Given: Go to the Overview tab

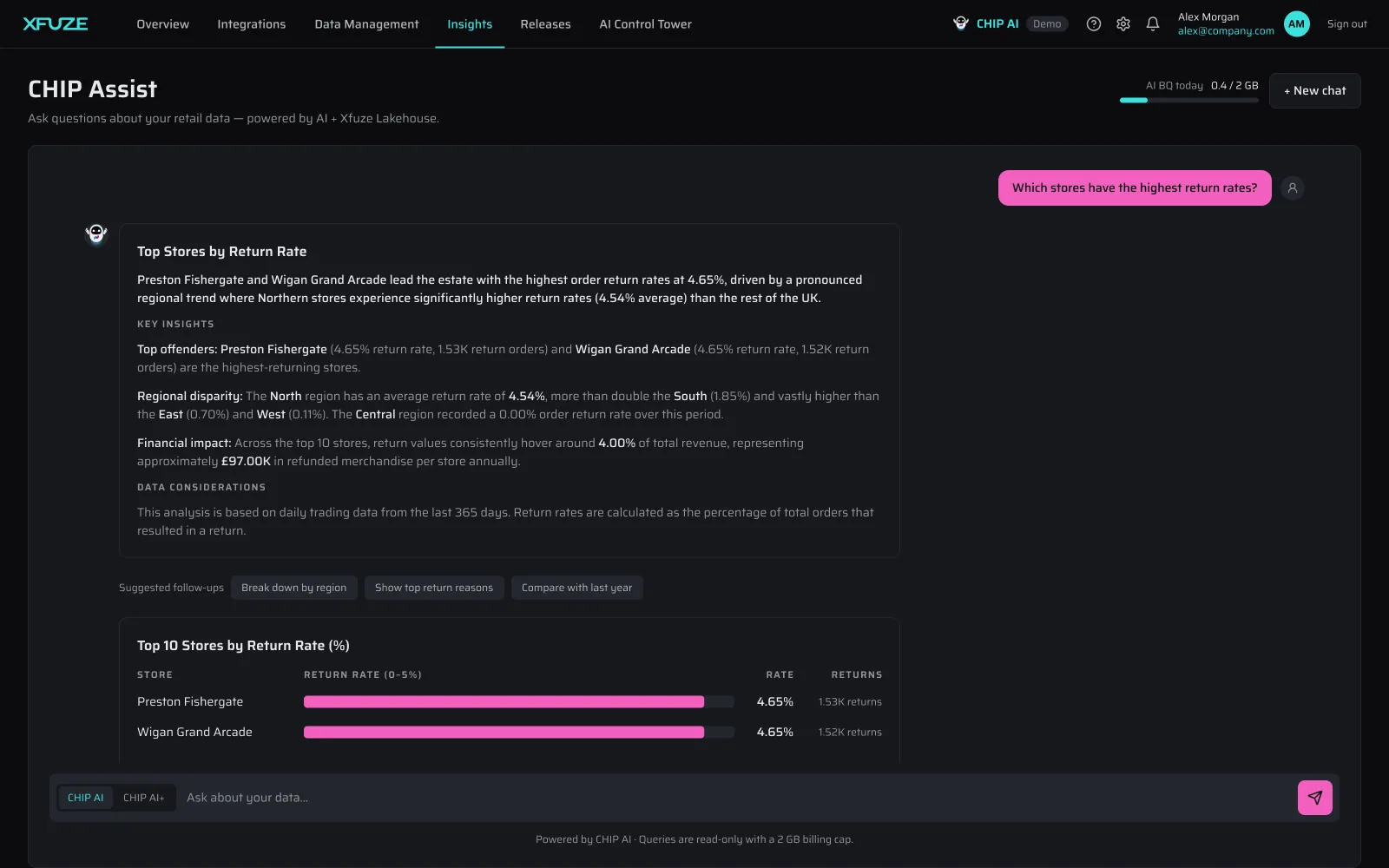Looking at the screenshot, I should (162, 24).
